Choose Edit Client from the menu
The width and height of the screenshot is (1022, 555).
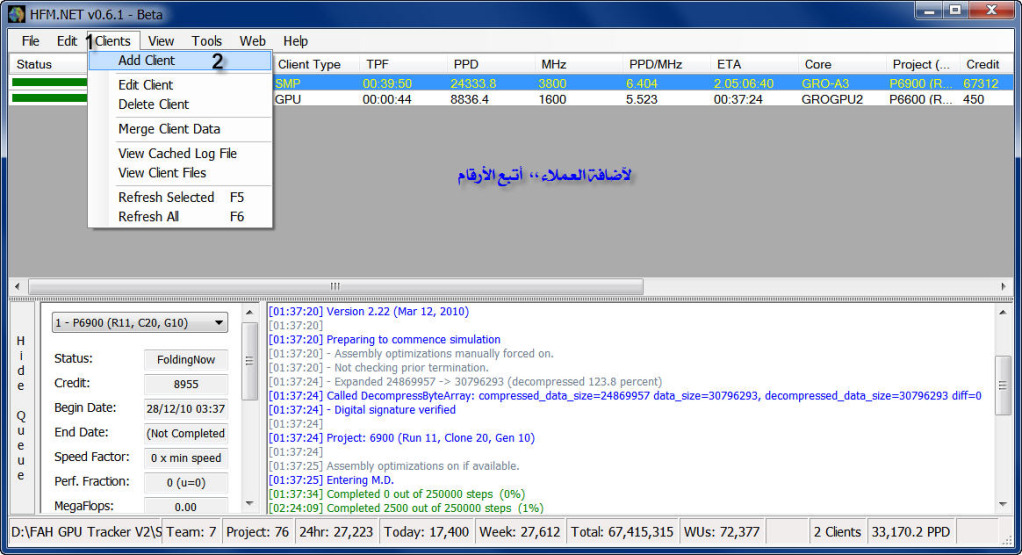pos(180,85)
